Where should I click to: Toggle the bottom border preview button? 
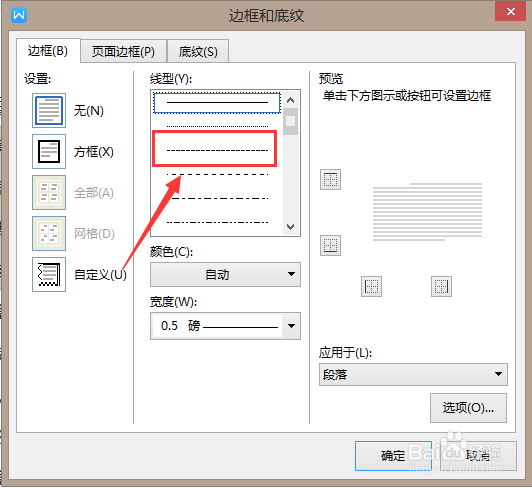click(x=330, y=245)
